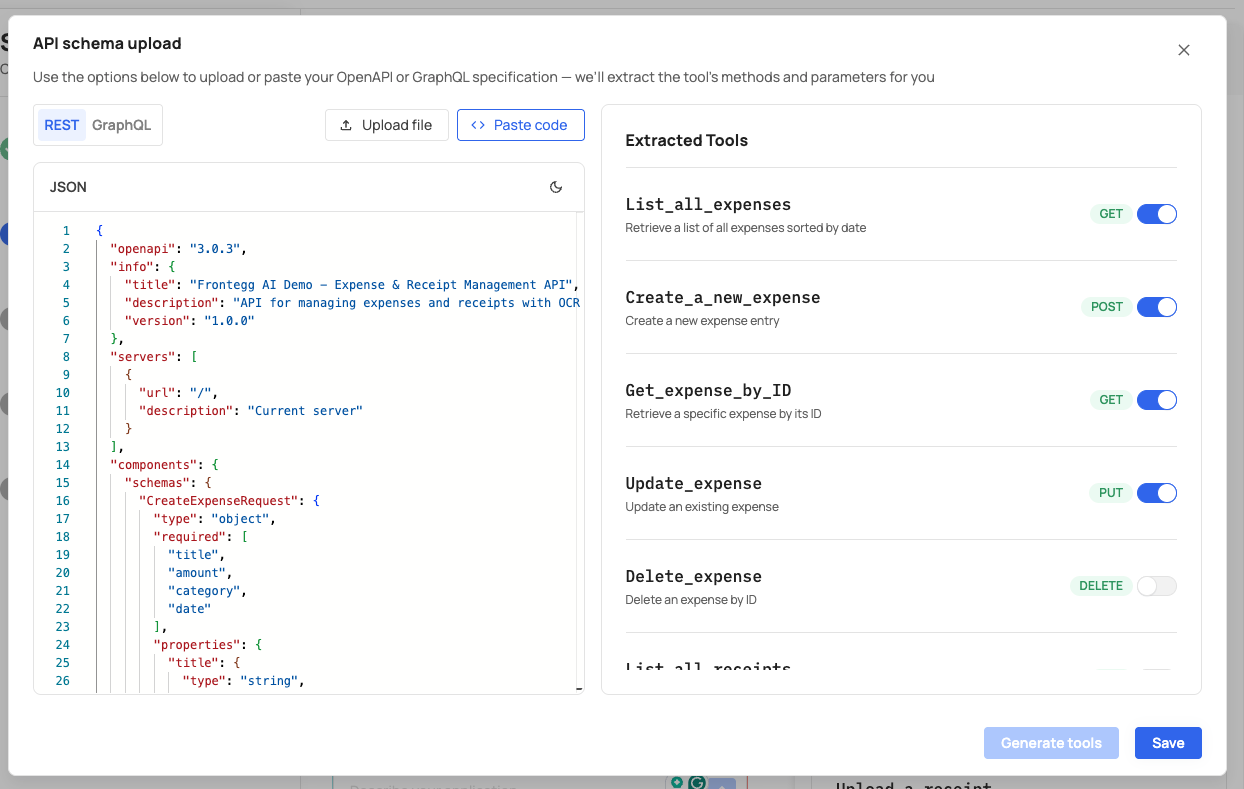Open the Paste code panel
This screenshot has height=789, width=1244.
[x=520, y=125]
